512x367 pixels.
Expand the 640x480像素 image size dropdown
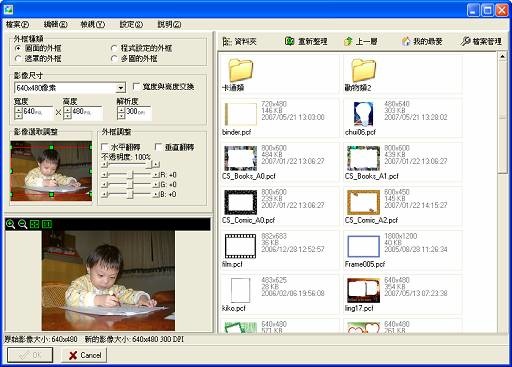click(x=120, y=88)
